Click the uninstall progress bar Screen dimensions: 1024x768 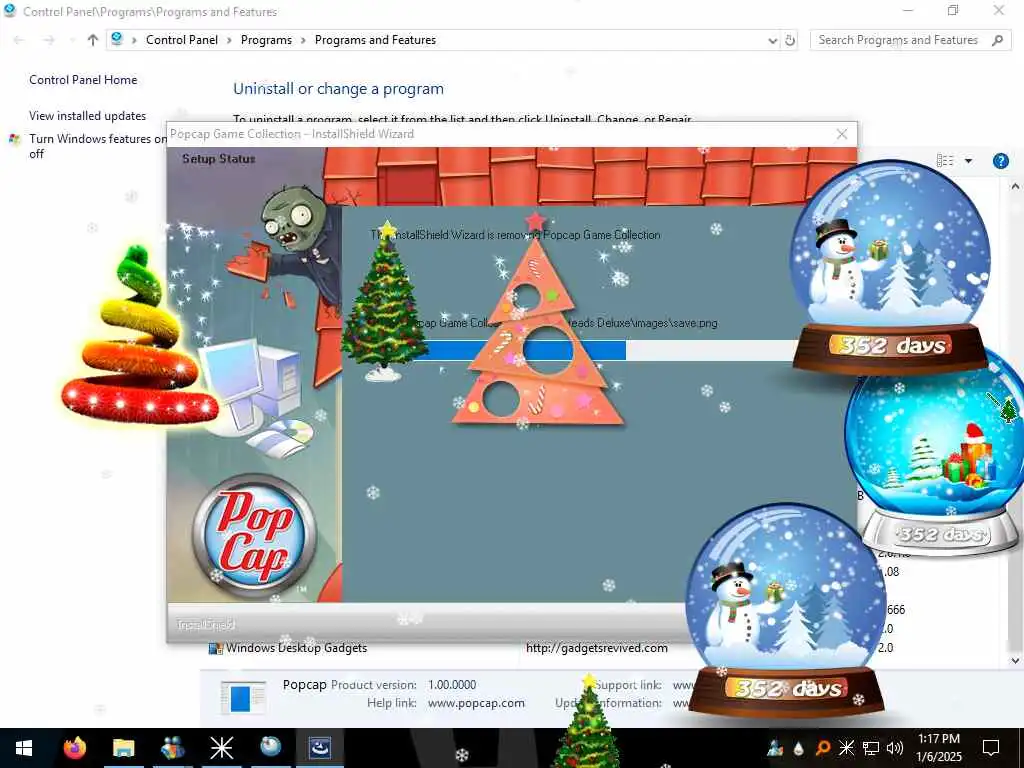click(x=605, y=350)
